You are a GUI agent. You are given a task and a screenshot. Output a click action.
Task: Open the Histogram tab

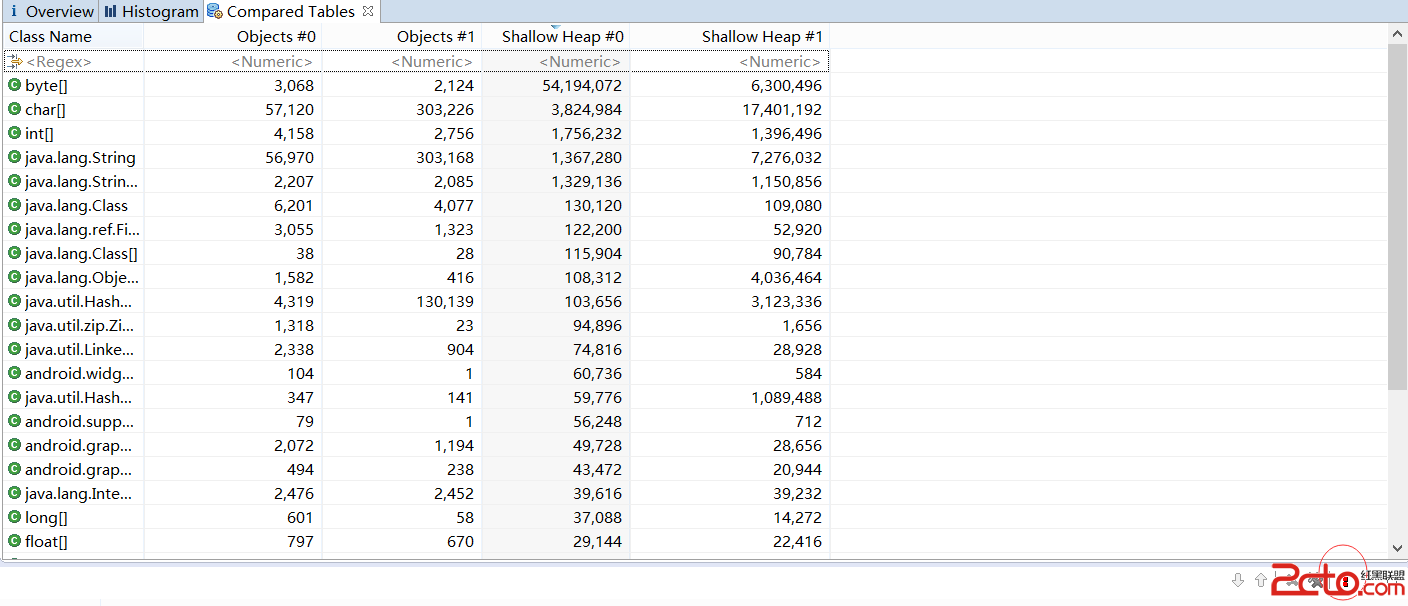pyautogui.click(x=151, y=12)
